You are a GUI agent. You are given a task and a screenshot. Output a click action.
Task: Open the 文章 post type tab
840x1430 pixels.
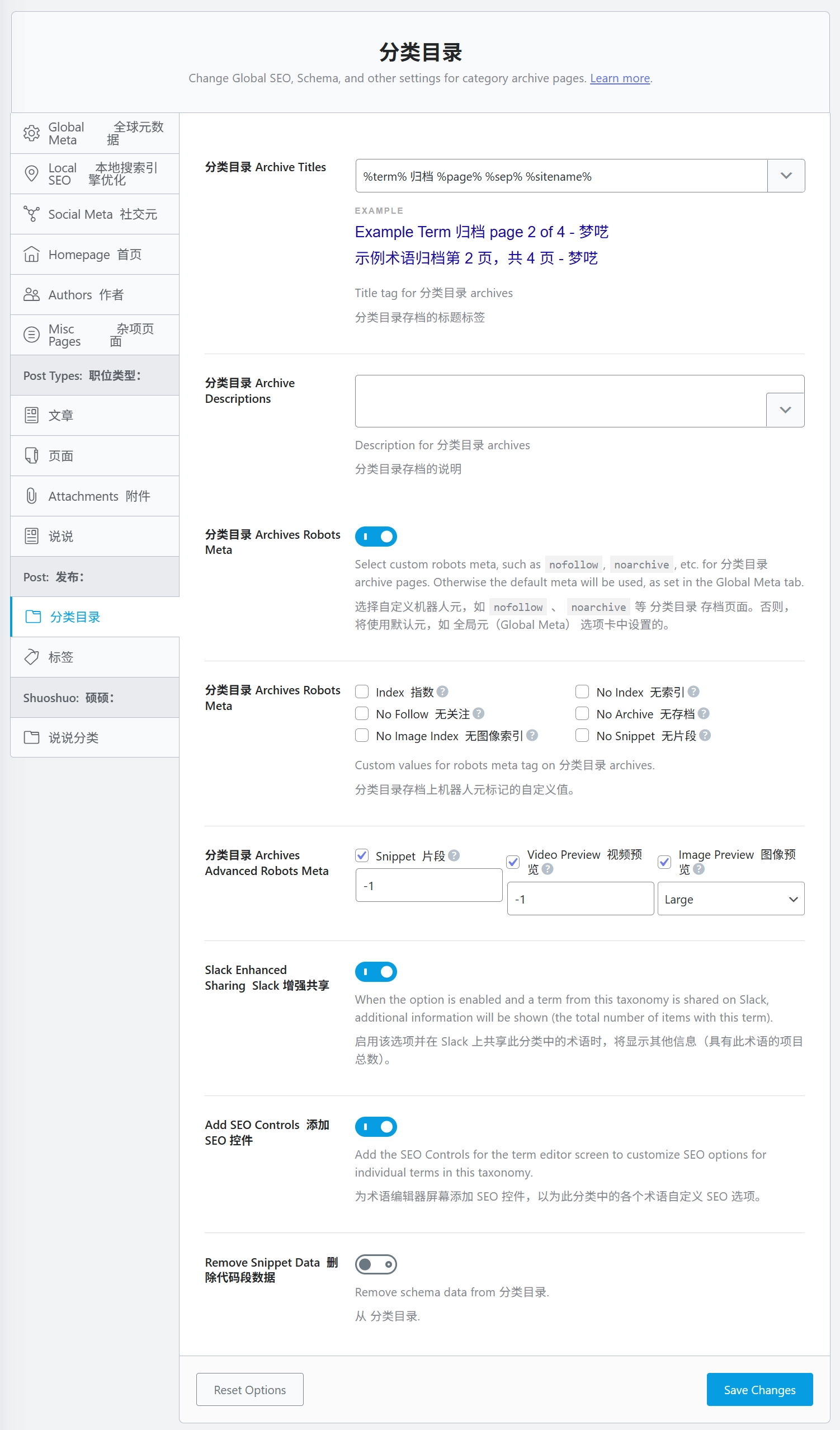95,415
